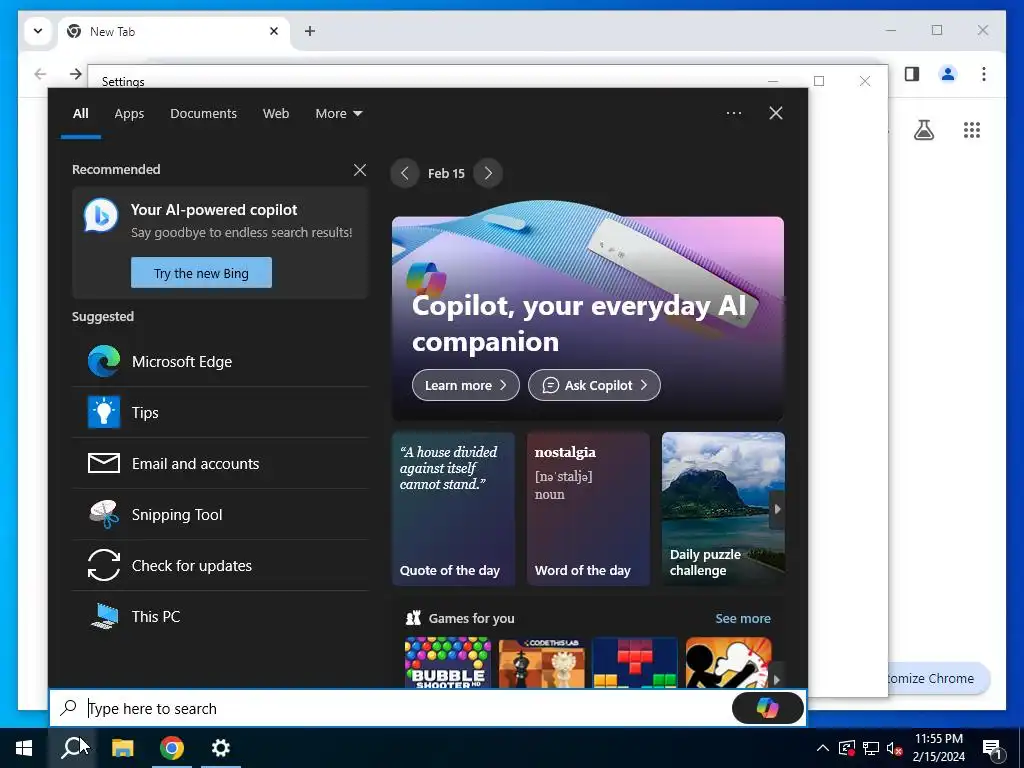Open the Chrome profile menu
Image resolution: width=1024 pixels, height=768 pixels.
click(x=948, y=74)
